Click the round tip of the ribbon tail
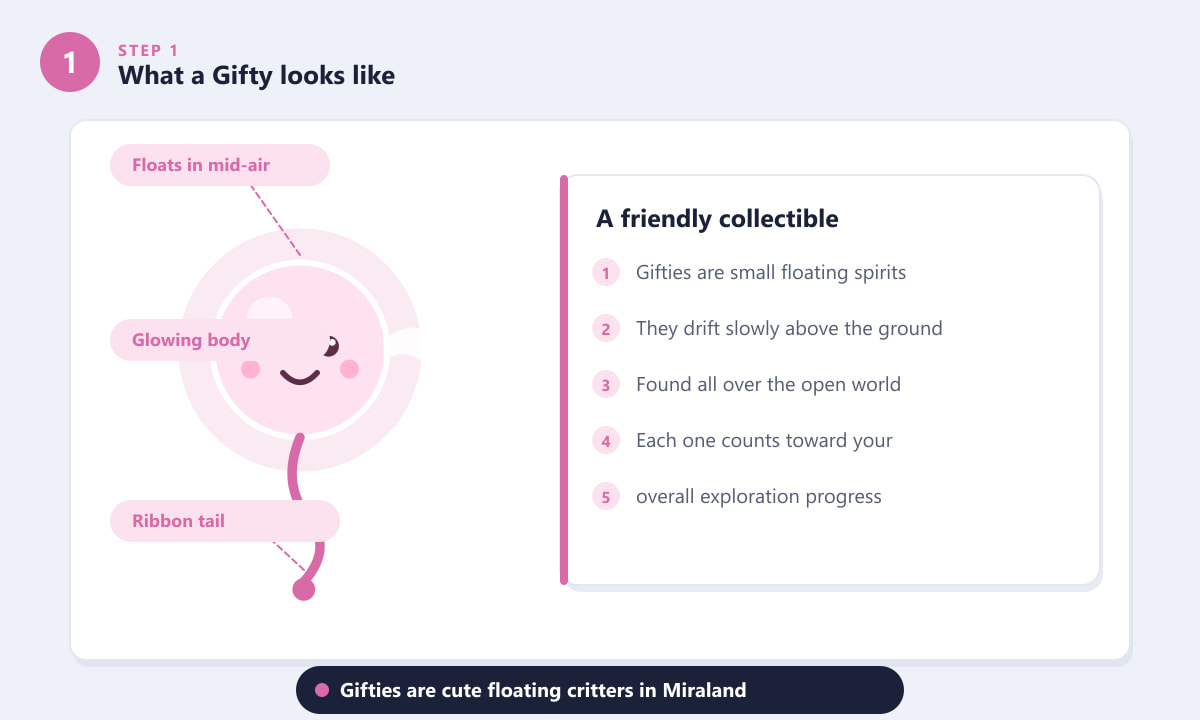Image resolution: width=1200 pixels, height=720 pixels. coord(304,589)
